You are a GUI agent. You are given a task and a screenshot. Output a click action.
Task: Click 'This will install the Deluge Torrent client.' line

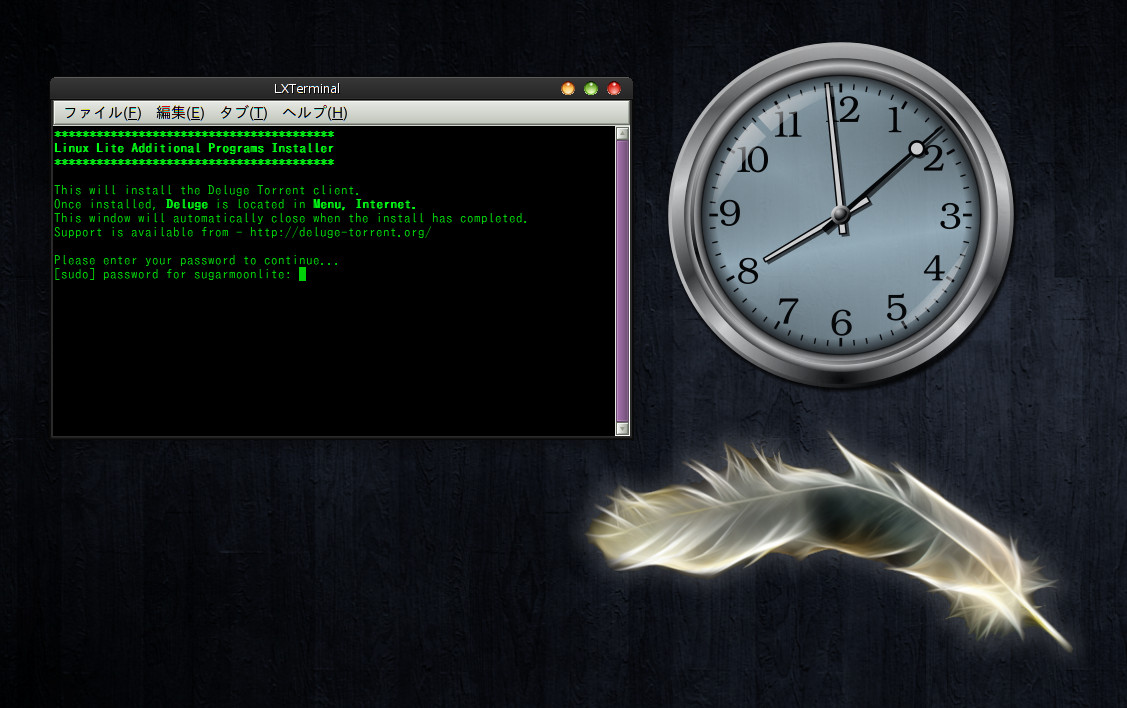coord(207,190)
